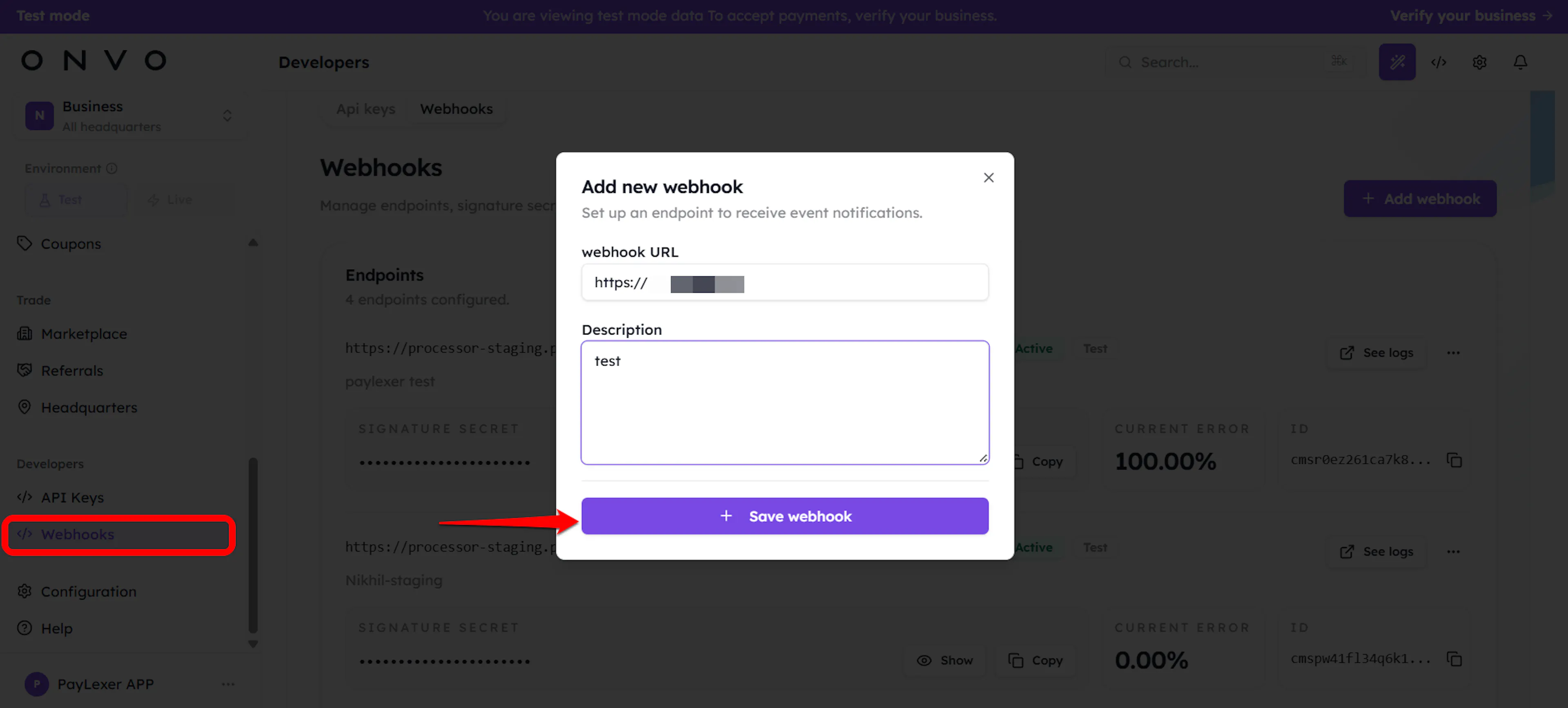Image resolution: width=1568 pixels, height=708 pixels.
Task: Click the magic wand icon in header
Action: pos(1397,62)
